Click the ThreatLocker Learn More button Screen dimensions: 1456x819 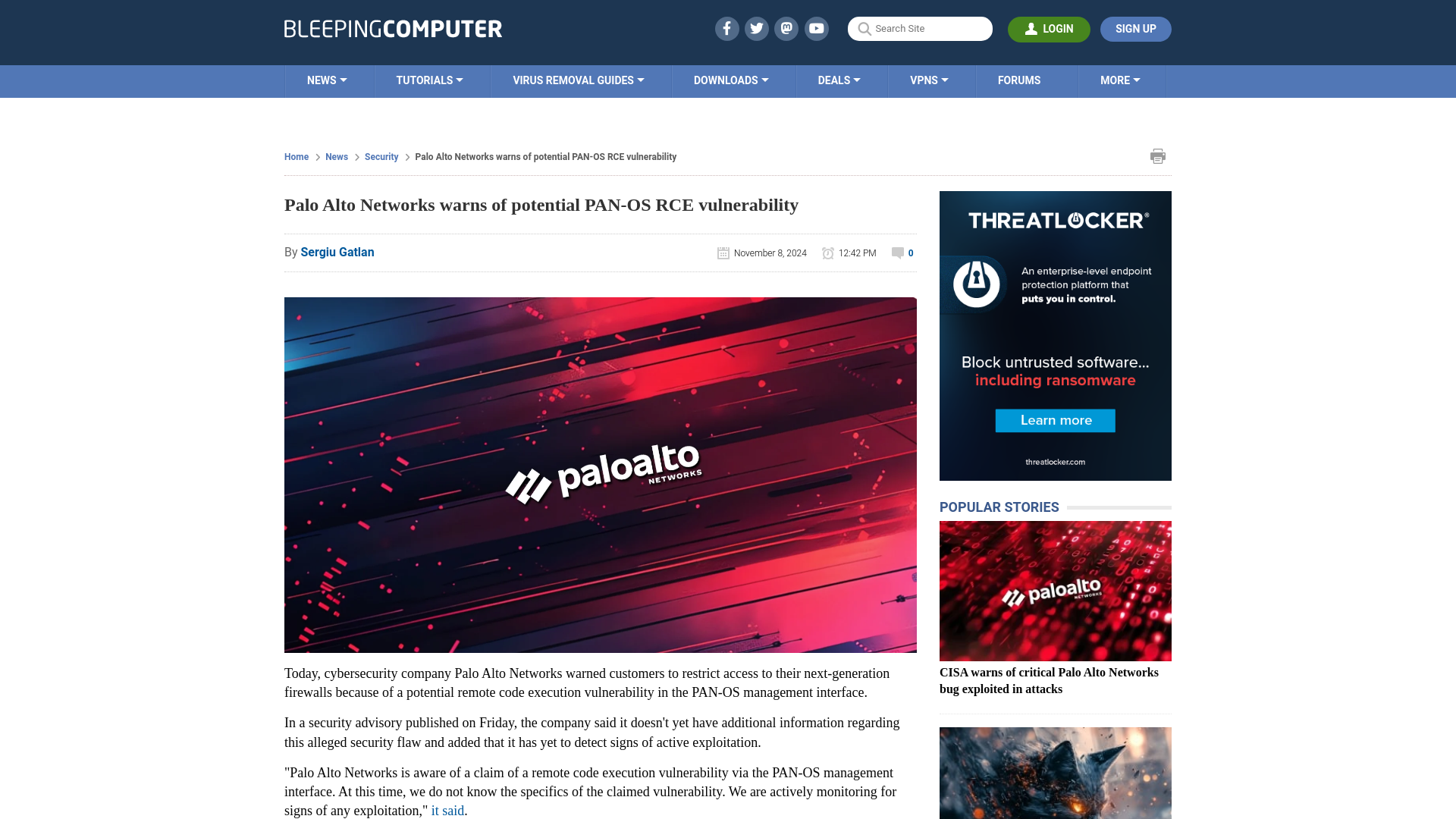(1055, 420)
